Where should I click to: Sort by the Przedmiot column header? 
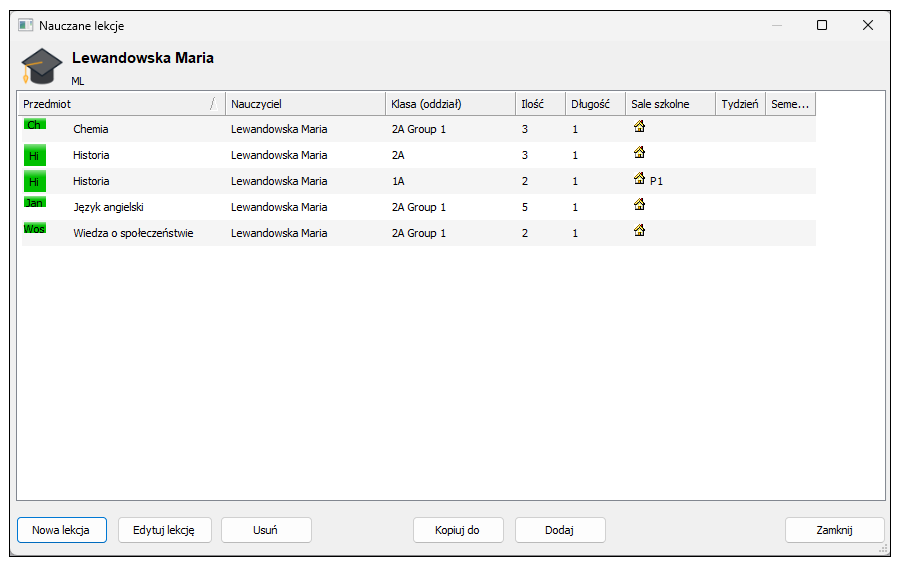click(x=121, y=104)
